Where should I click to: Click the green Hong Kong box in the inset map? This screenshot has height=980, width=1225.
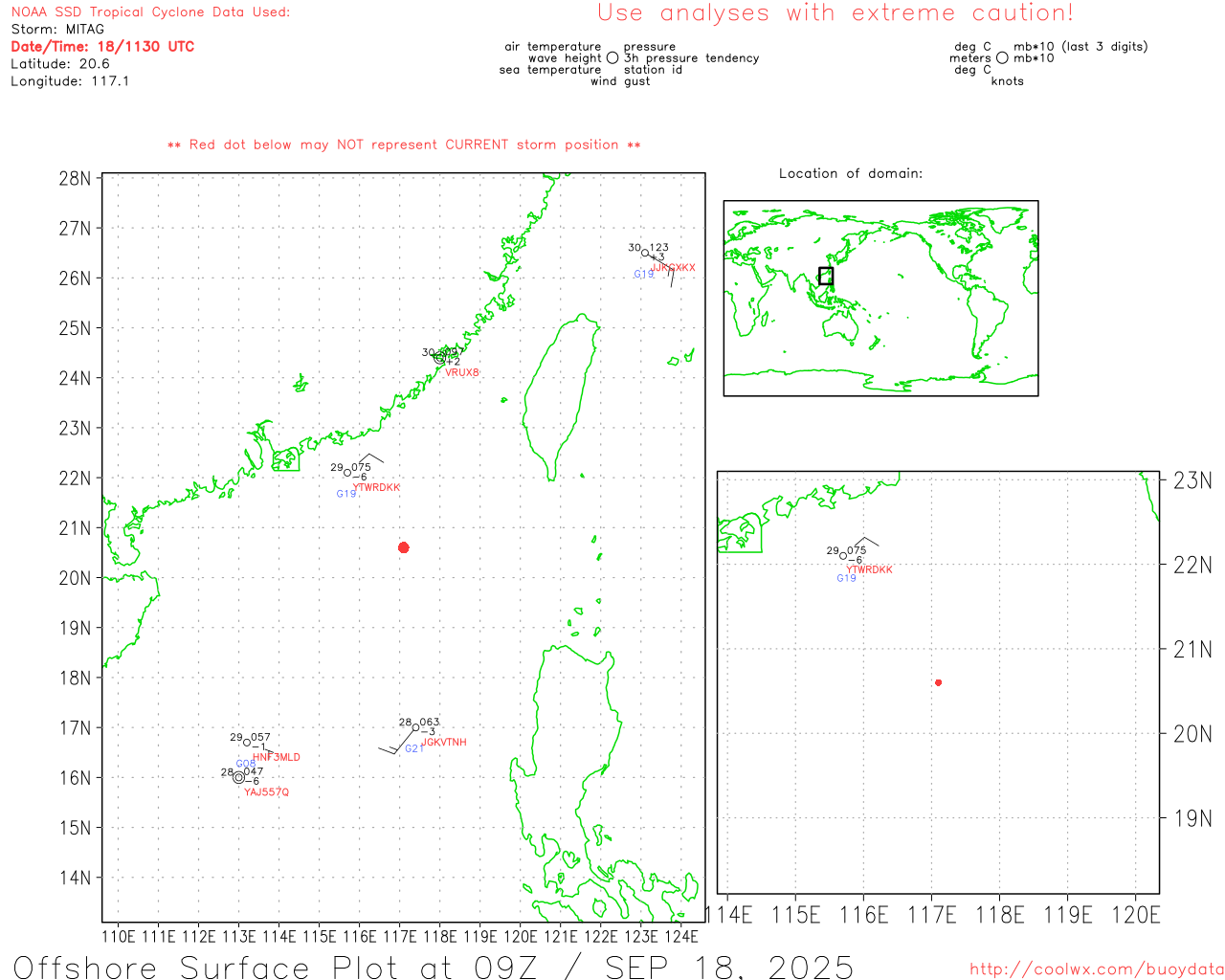[x=740, y=533]
